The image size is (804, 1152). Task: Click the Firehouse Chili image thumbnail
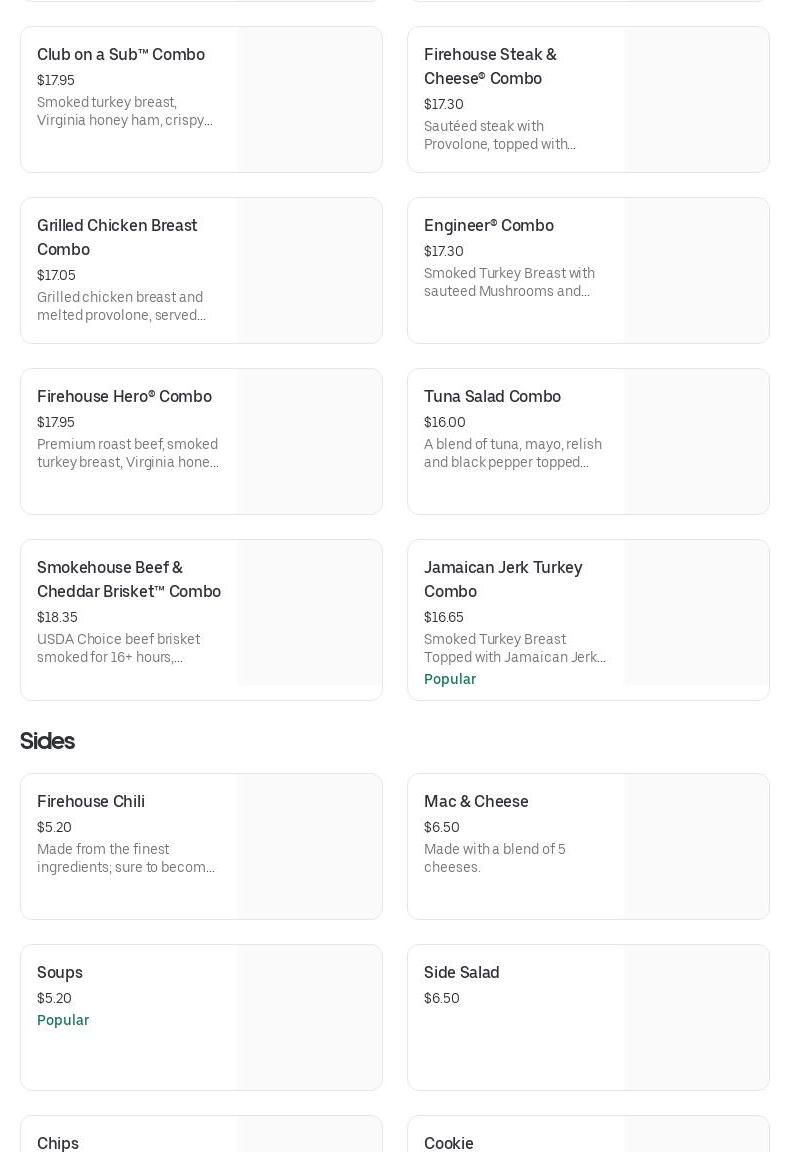(309, 846)
